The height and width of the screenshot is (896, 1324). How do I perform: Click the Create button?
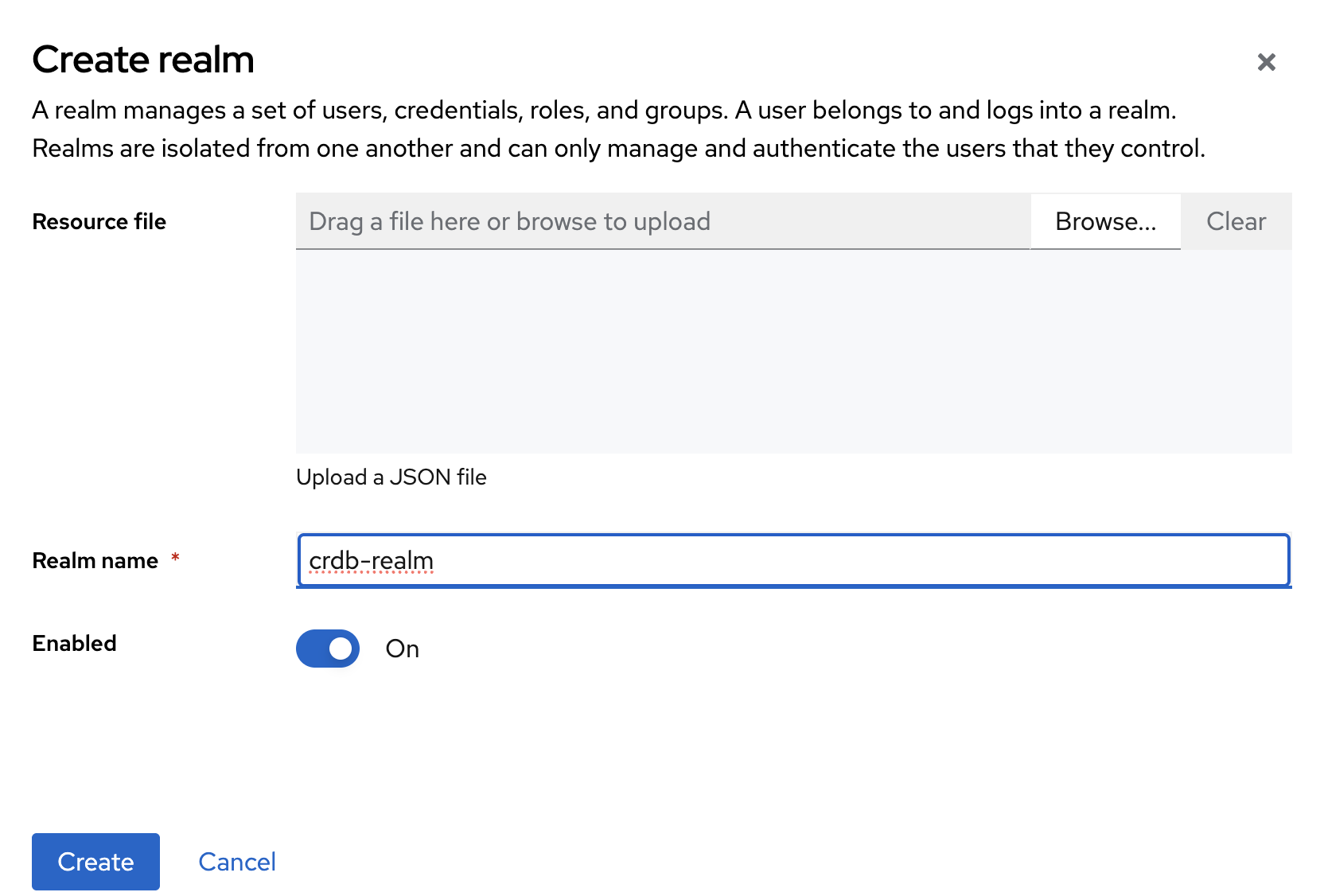click(95, 861)
